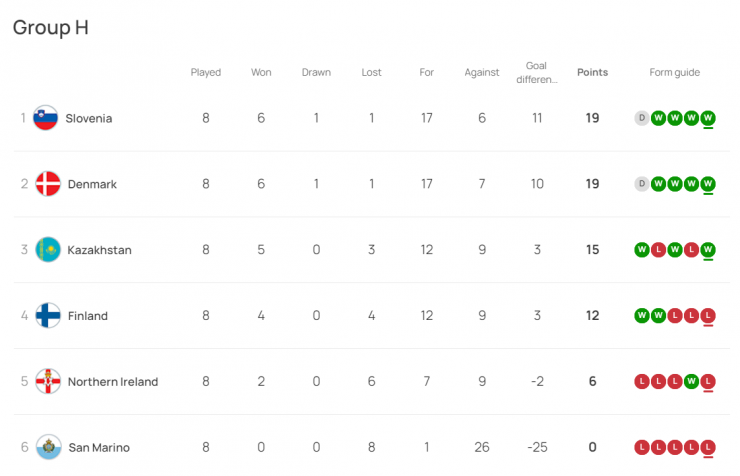740x476 pixels.
Task: Click Denmark's underlined latest win badge
Action: coord(708,184)
